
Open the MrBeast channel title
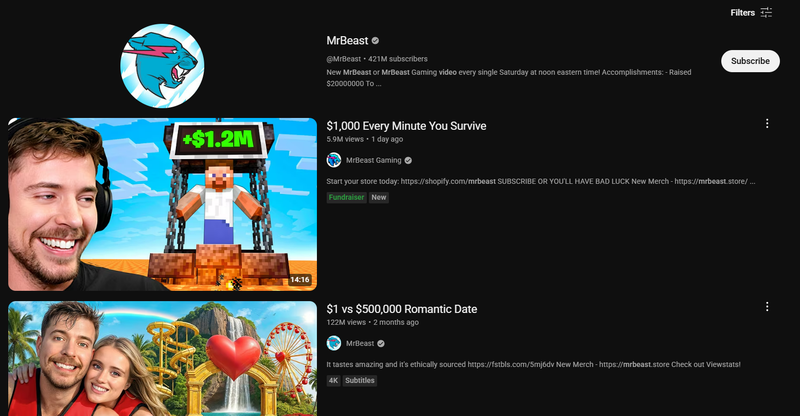pos(347,40)
